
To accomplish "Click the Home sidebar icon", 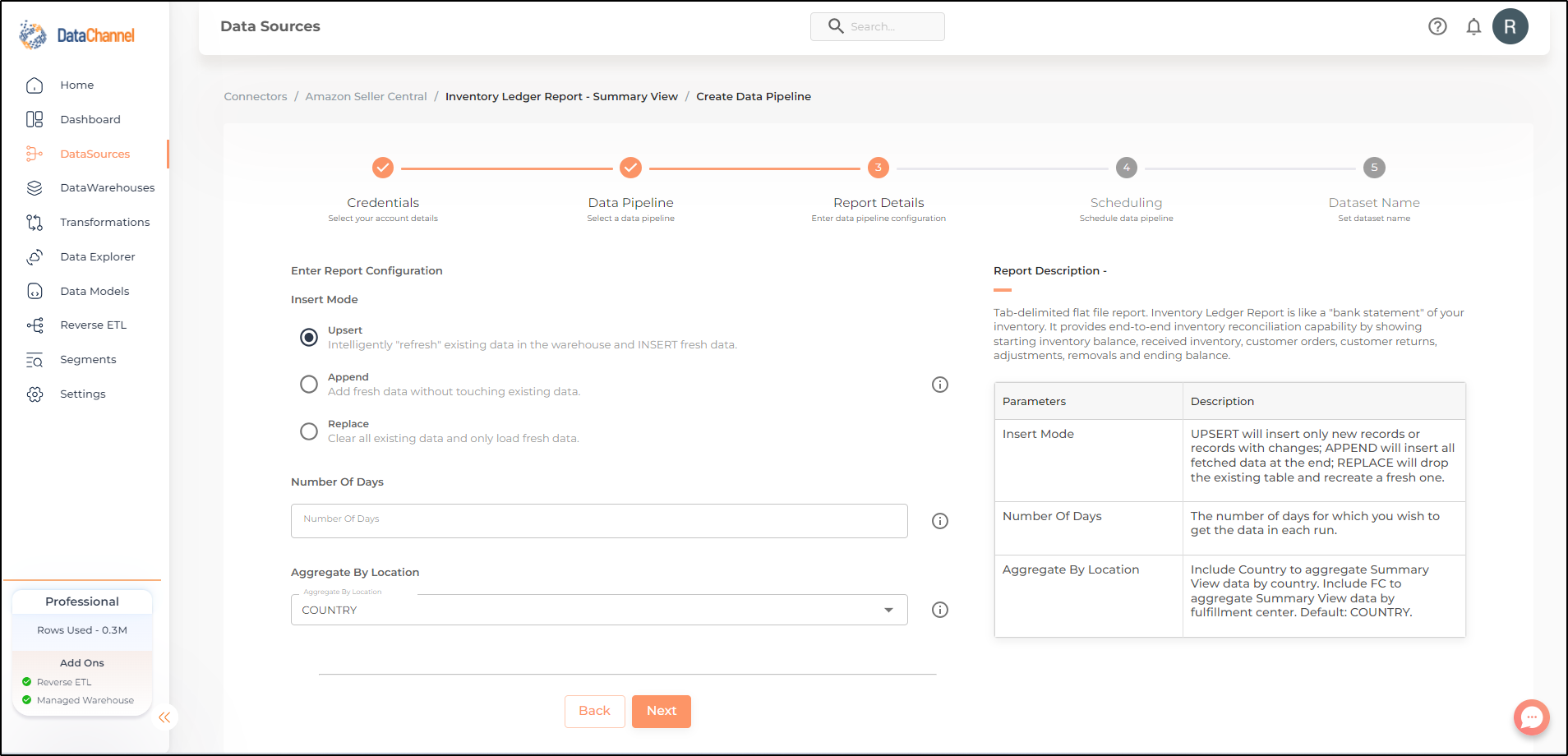I will [35, 85].
